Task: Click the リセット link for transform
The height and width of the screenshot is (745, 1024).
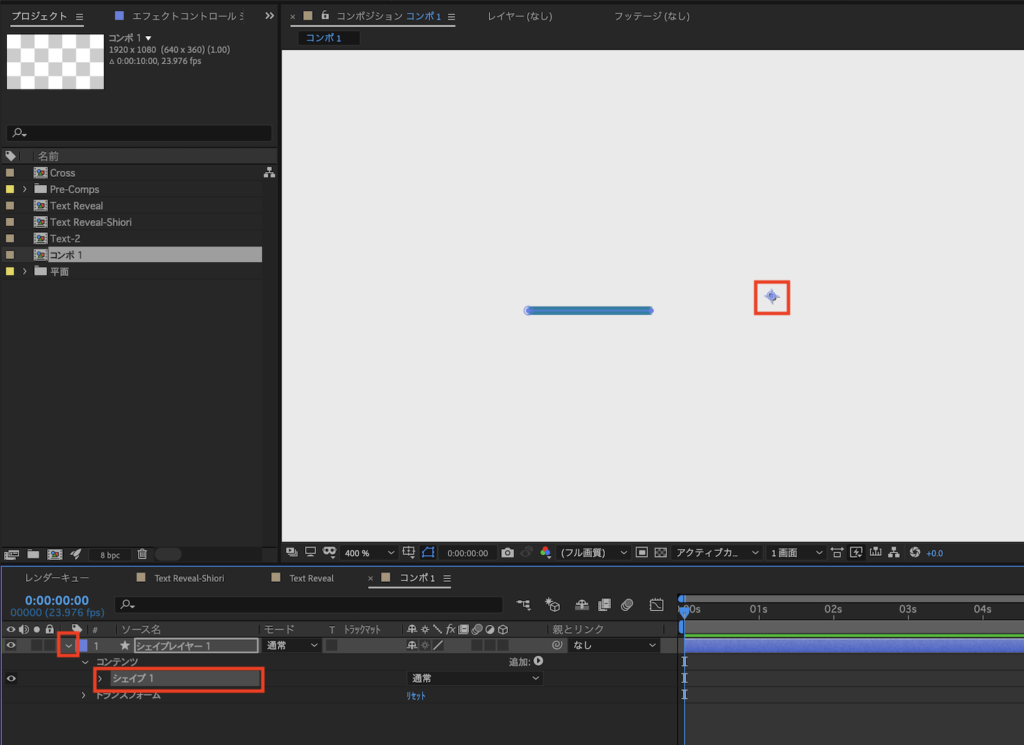Action: tap(415, 696)
